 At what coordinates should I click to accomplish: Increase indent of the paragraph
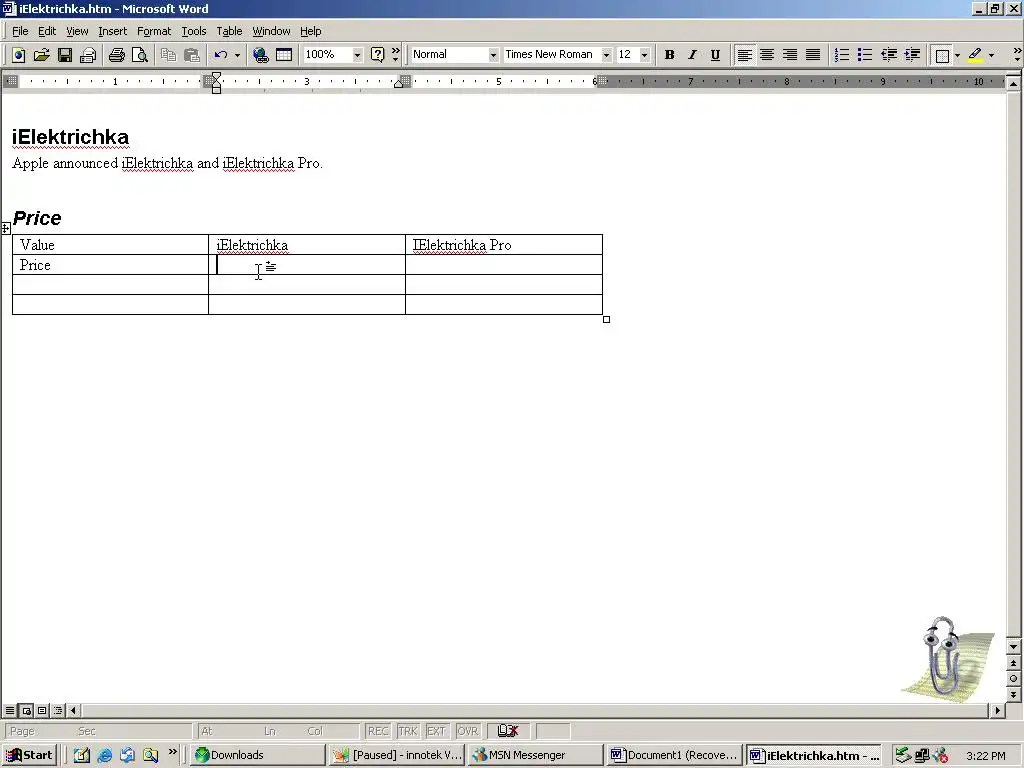coord(912,55)
